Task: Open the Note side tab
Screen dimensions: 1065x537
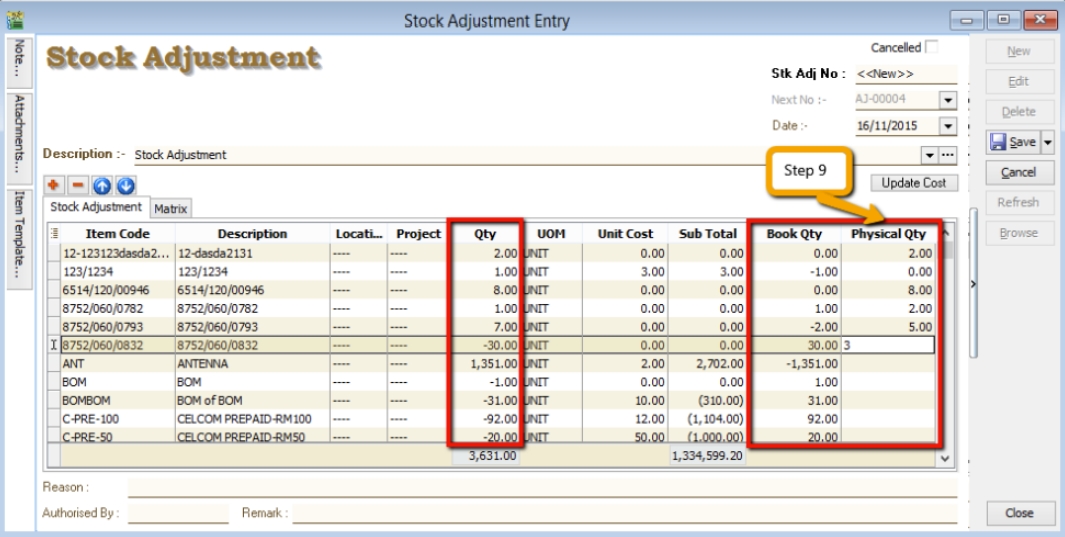Action: 19,62
